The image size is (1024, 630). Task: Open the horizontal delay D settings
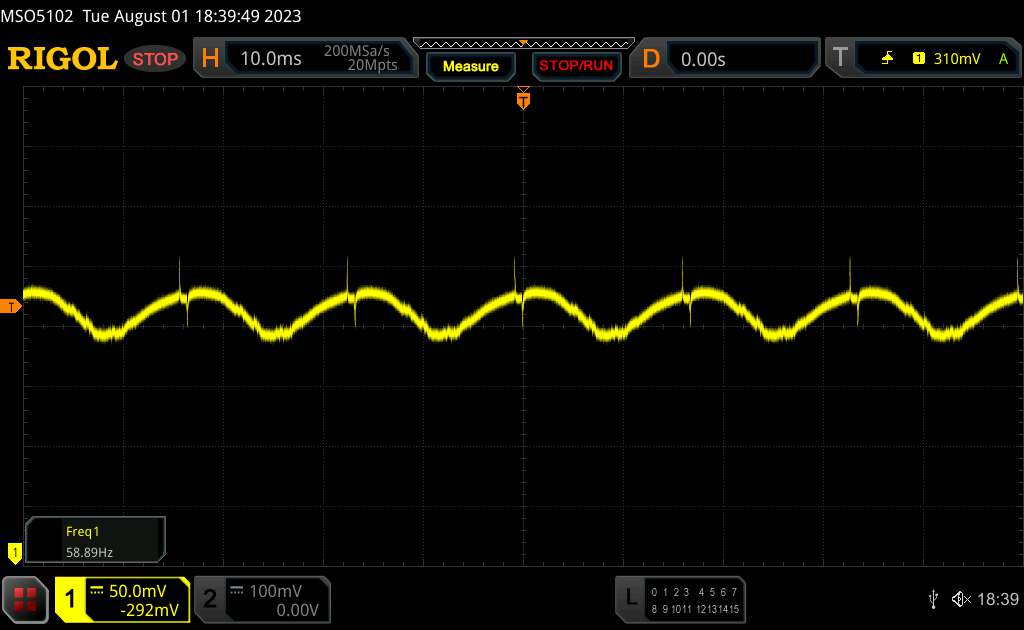coord(651,59)
